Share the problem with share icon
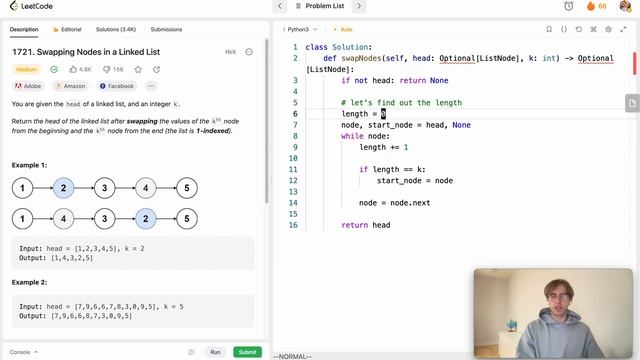The width and height of the screenshot is (640, 360). [156, 69]
